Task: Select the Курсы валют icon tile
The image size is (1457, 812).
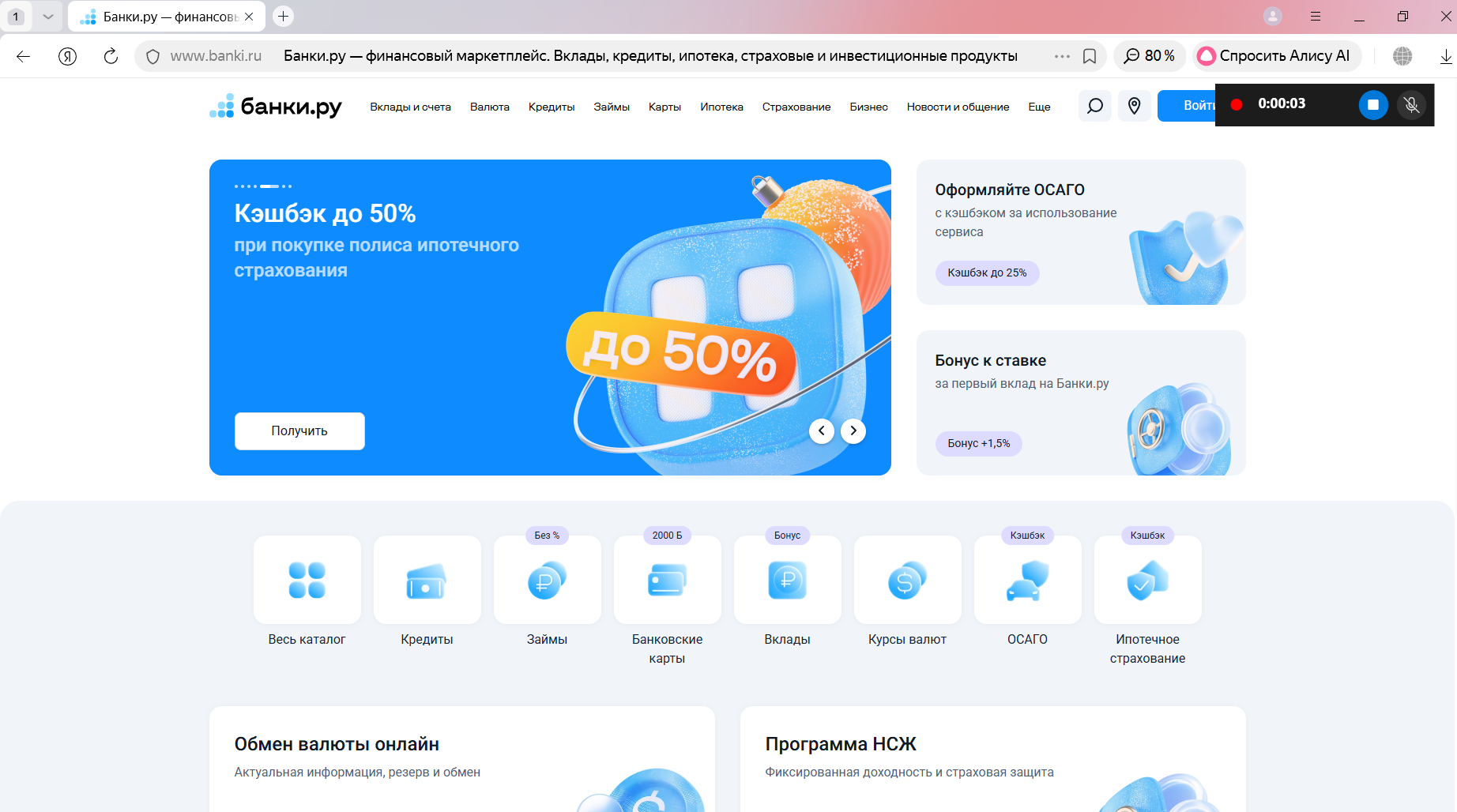Action: pyautogui.click(x=907, y=581)
